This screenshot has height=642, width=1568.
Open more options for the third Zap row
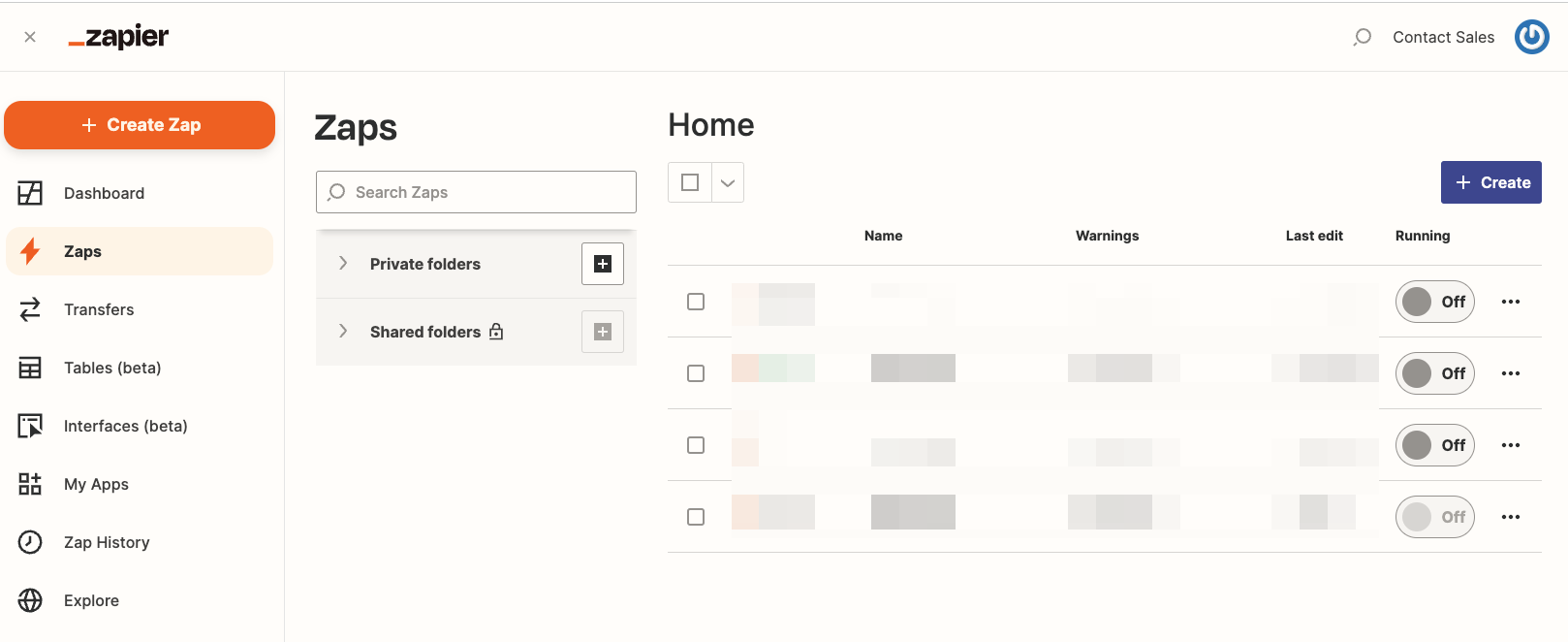[x=1511, y=445]
